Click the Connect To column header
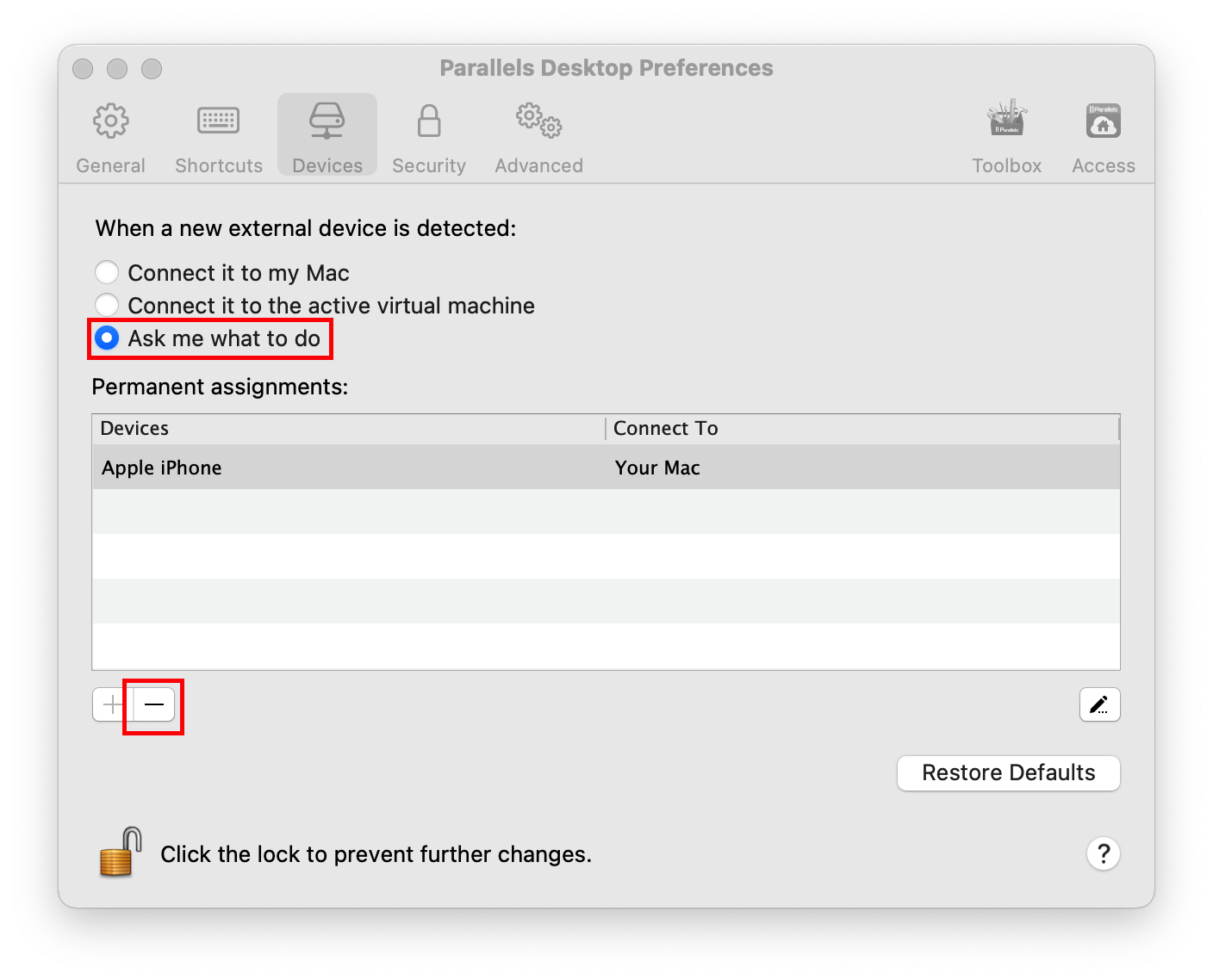This screenshot has height=980, width=1213. (665, 428)
